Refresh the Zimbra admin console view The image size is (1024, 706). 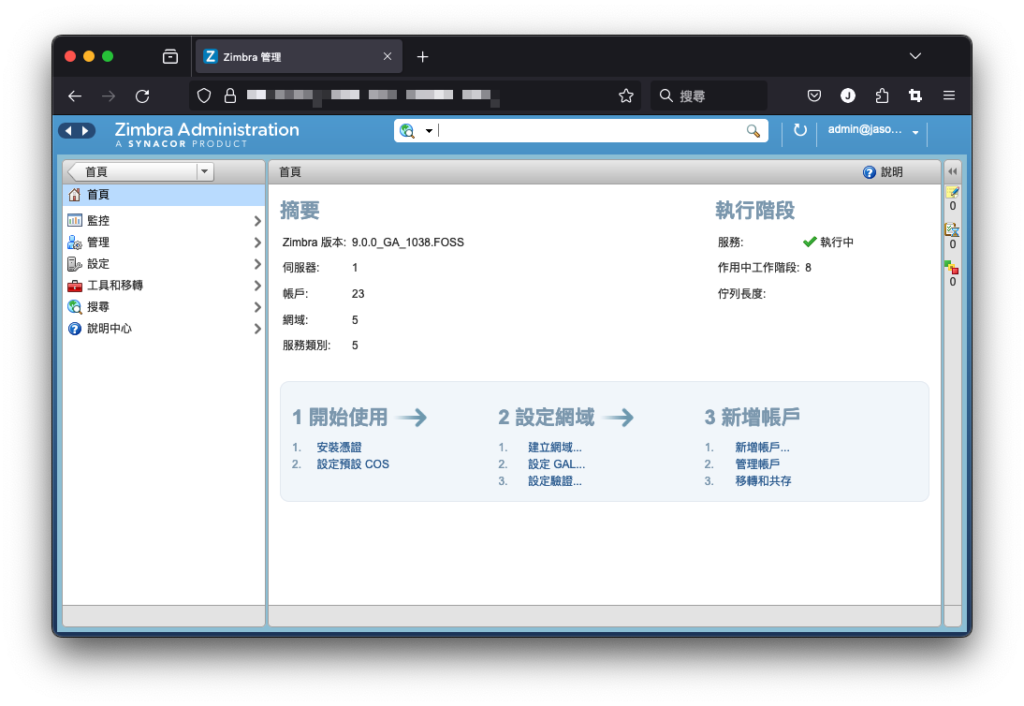tap(799, 130)
